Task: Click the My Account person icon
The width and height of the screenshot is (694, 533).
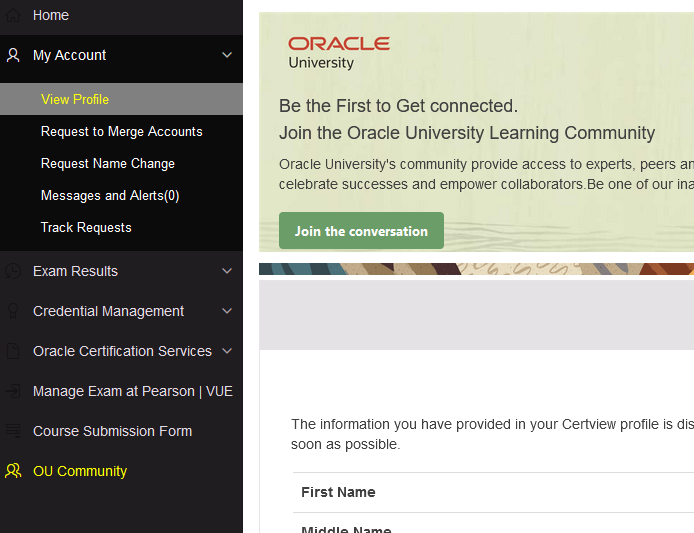Action: (x=13, y=55)
